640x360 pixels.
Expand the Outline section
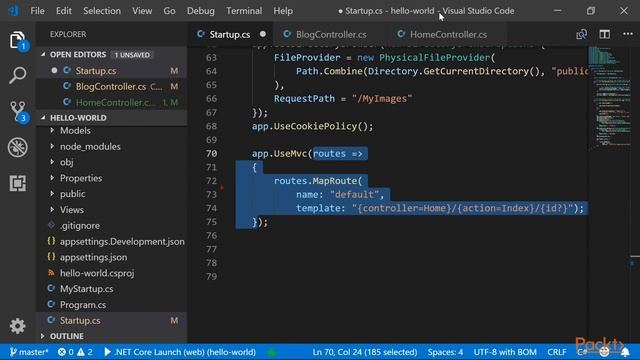[x=67, y=336]
